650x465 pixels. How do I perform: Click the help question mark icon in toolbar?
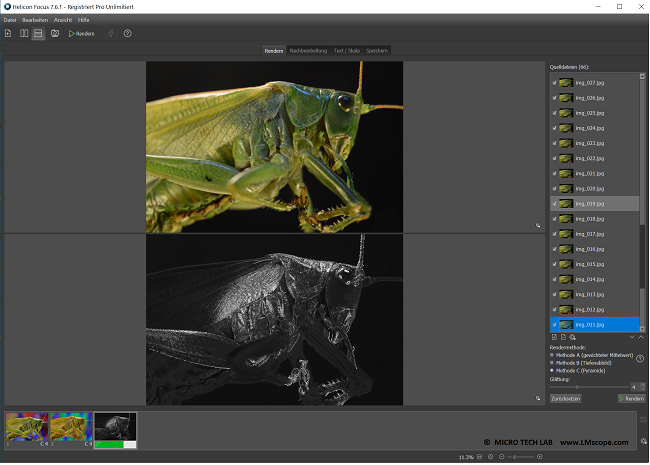click(x=127, y=34)
